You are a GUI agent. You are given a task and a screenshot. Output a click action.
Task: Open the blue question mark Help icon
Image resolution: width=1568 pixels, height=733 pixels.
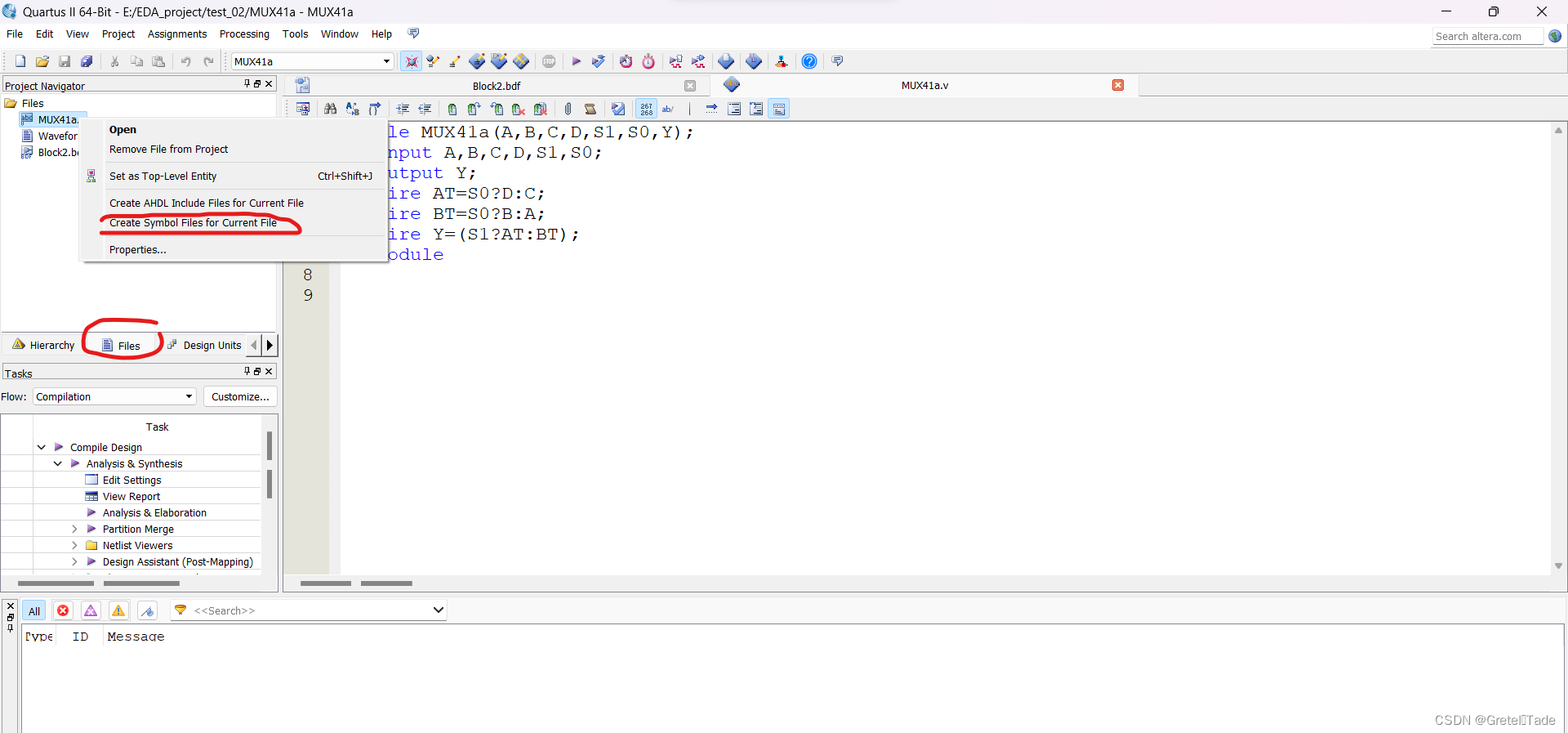click(x=809, y=61)
